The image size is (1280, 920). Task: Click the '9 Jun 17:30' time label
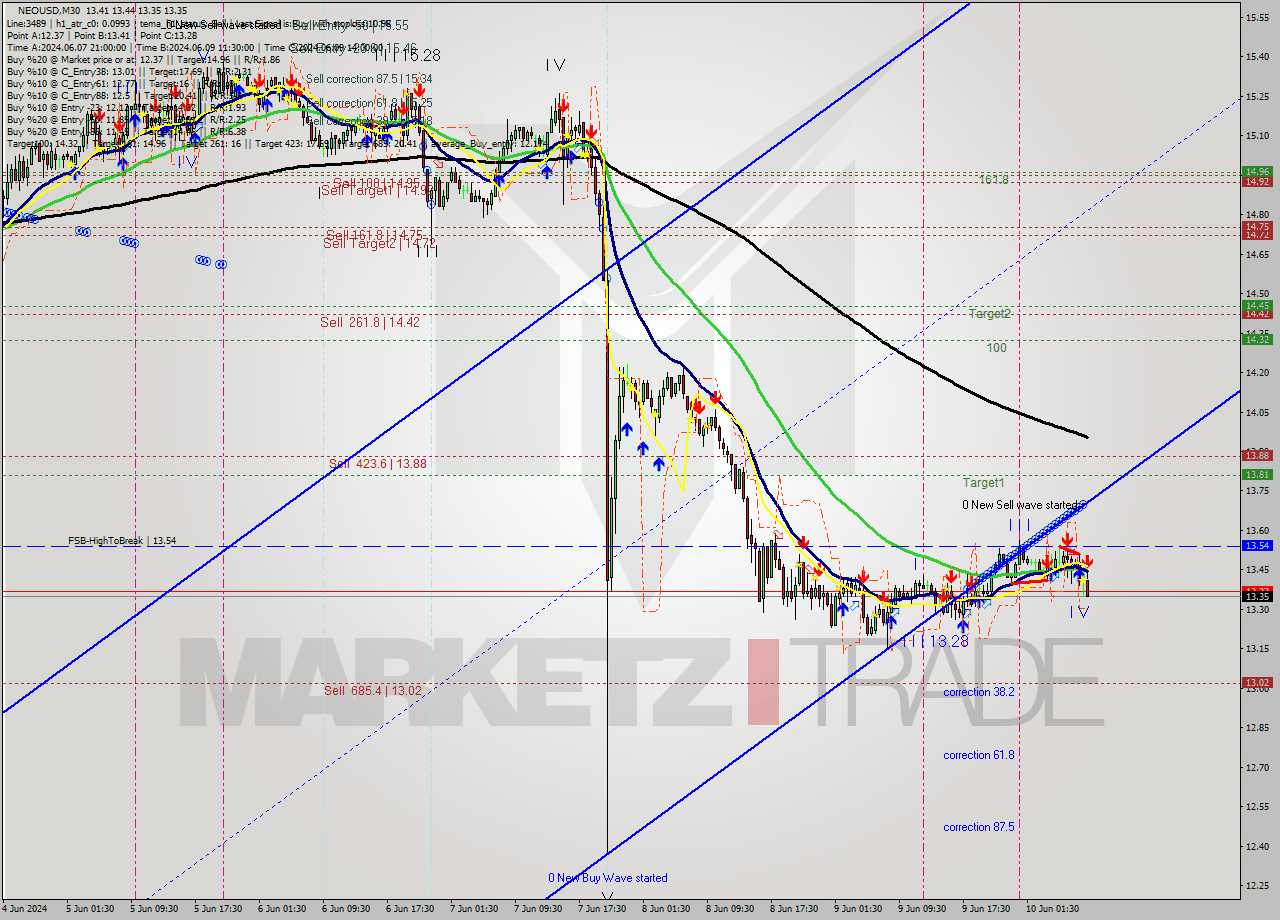[986, 909]
